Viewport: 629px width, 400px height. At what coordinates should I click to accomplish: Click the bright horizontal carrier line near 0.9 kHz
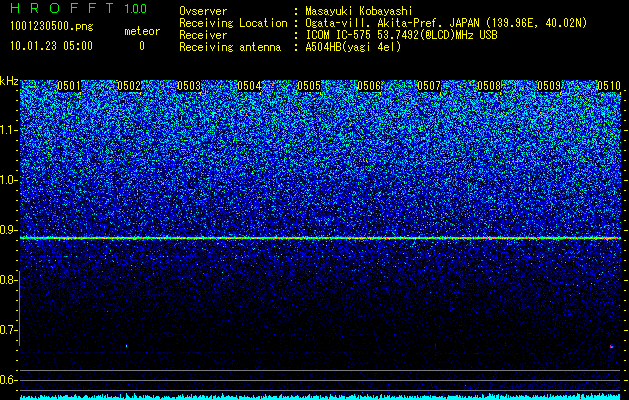(321, 238)
